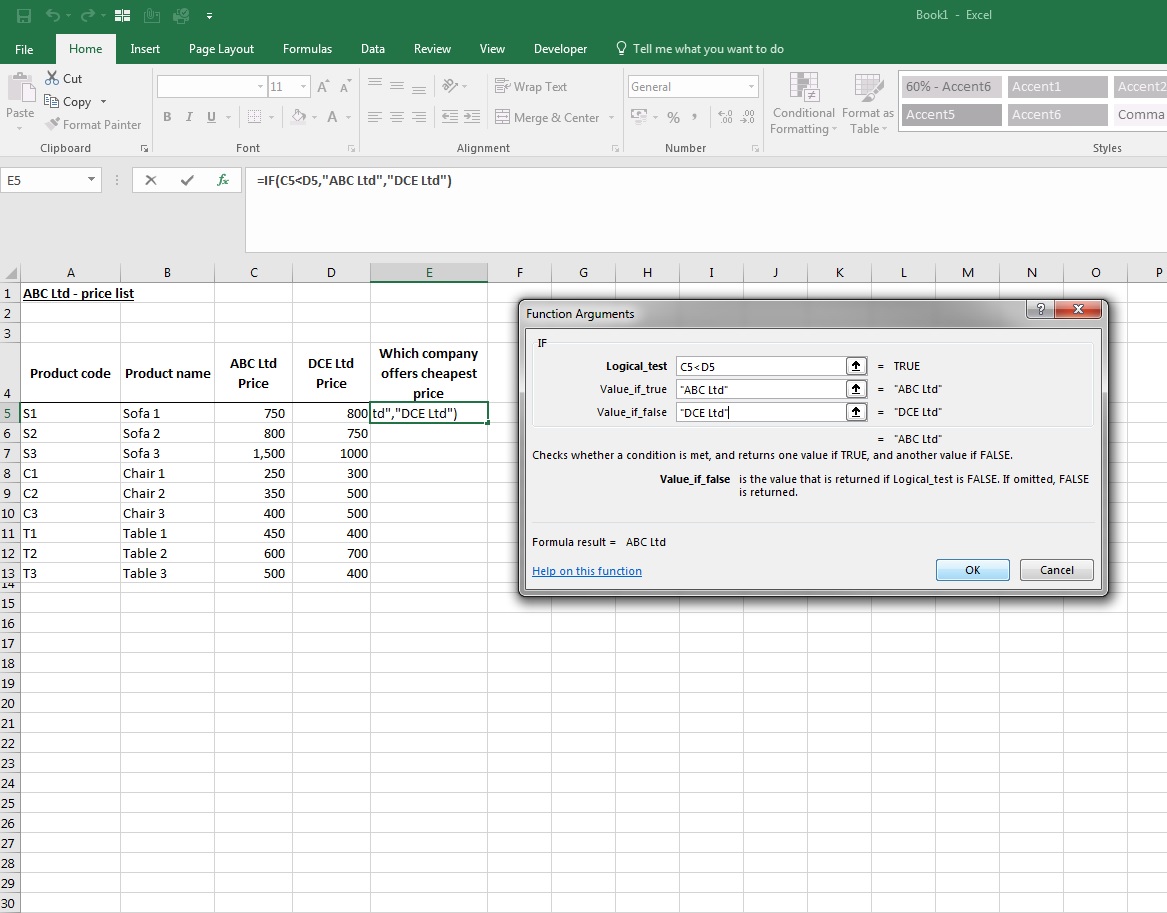Image resolution: width=1167 pixels, height=913 pixels.
Task: Click the Insert Function fx icon
Action: coord(223,180)
